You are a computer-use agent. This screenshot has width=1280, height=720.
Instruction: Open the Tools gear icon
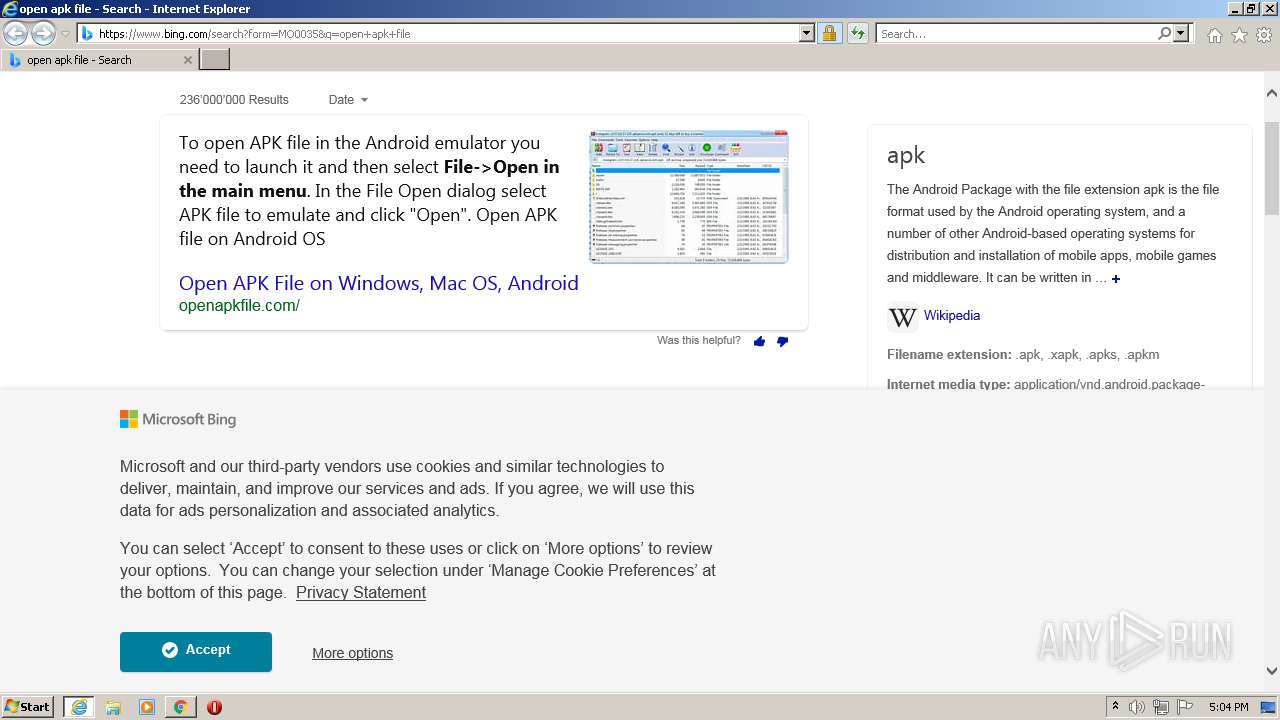(x=1264, y=35)
